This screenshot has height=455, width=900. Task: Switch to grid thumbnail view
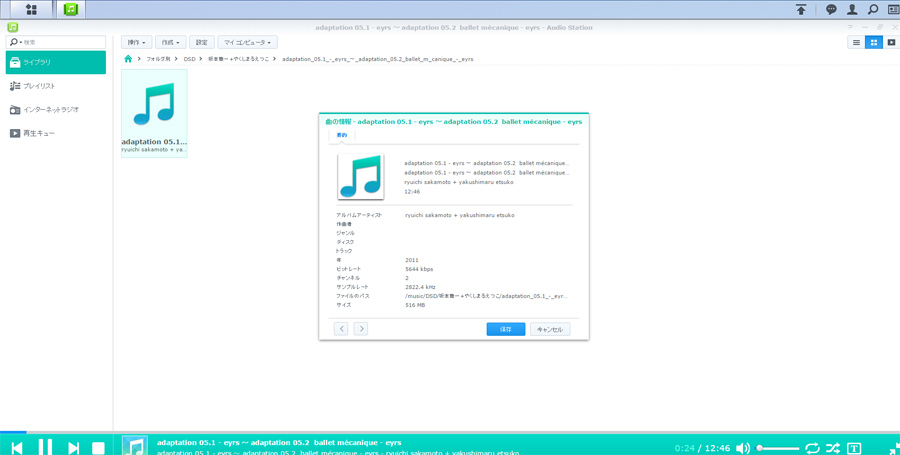(874, 42)
